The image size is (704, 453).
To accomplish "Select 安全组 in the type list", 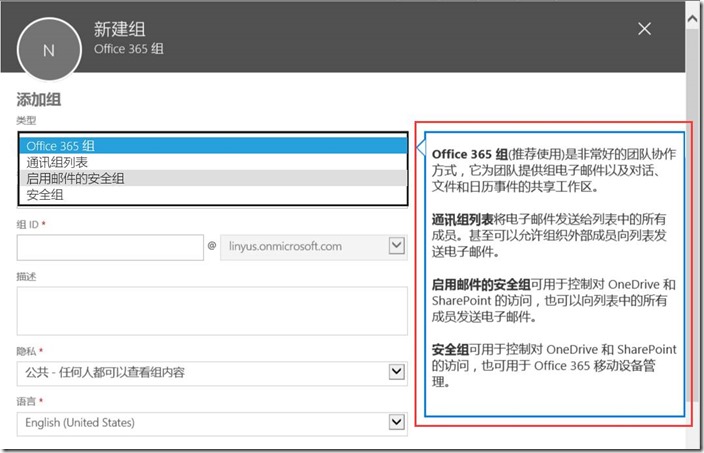I will click(213, 195).
